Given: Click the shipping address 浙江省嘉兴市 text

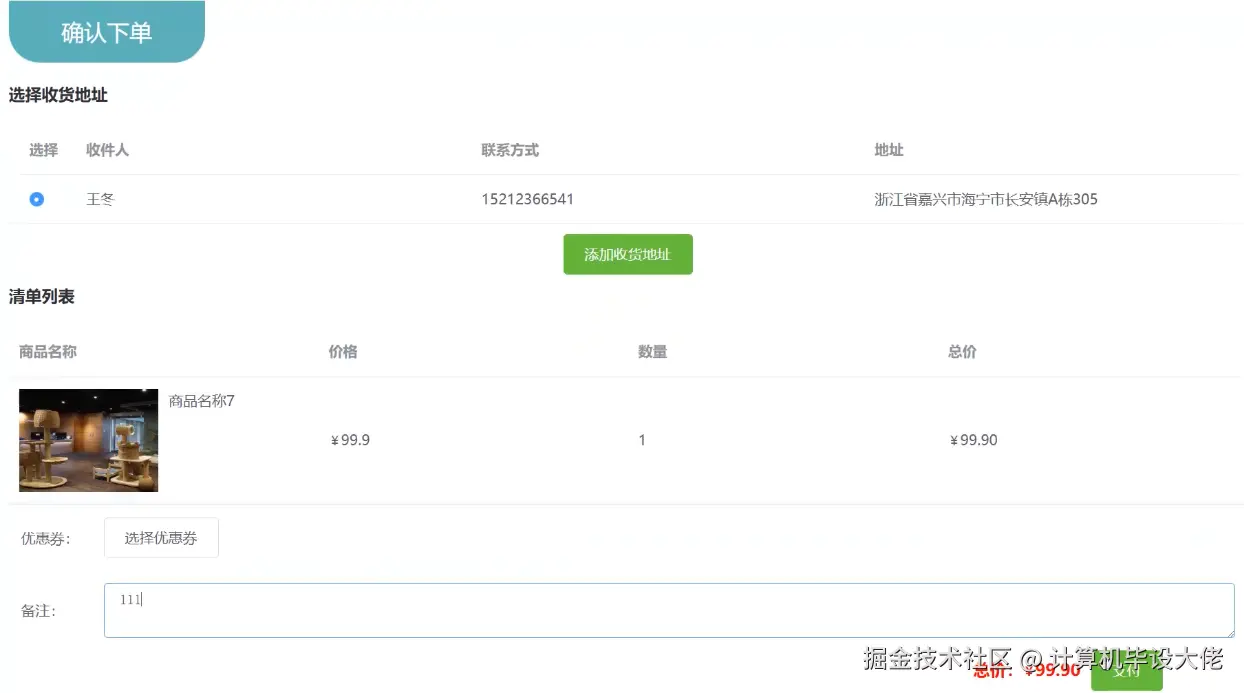Looking at the screenshot, I should [986, 199].
